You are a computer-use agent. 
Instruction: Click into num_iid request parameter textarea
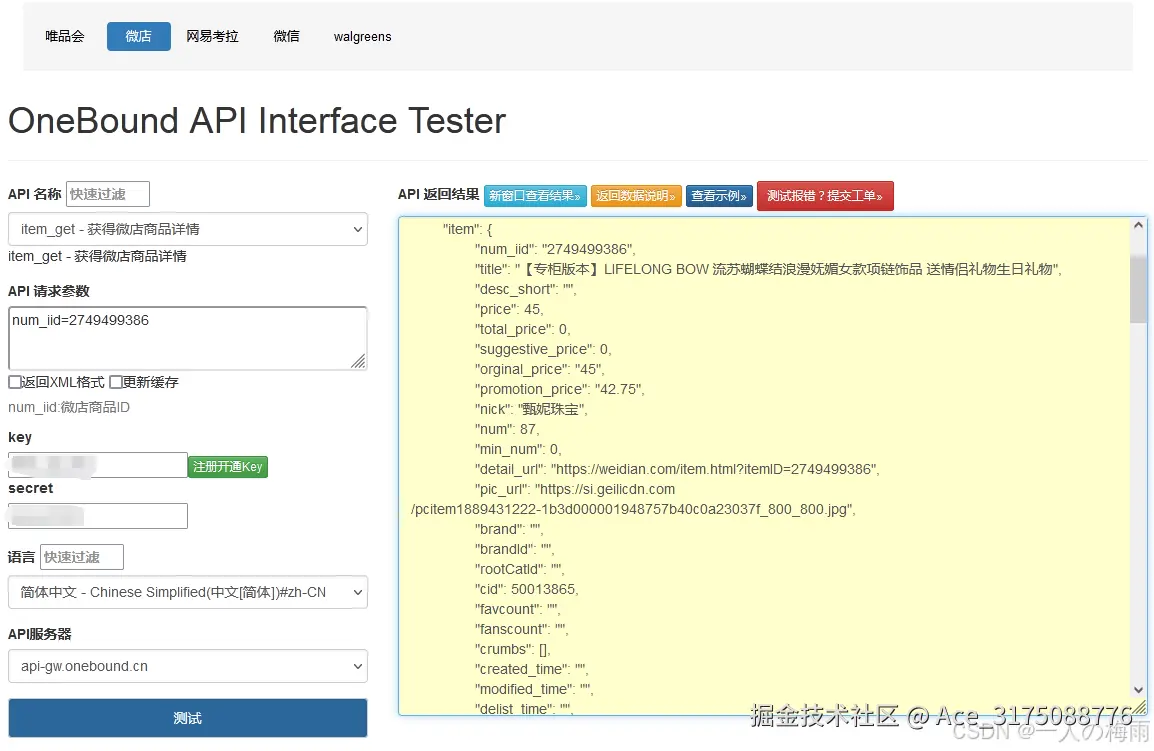[x=188, y=338]
